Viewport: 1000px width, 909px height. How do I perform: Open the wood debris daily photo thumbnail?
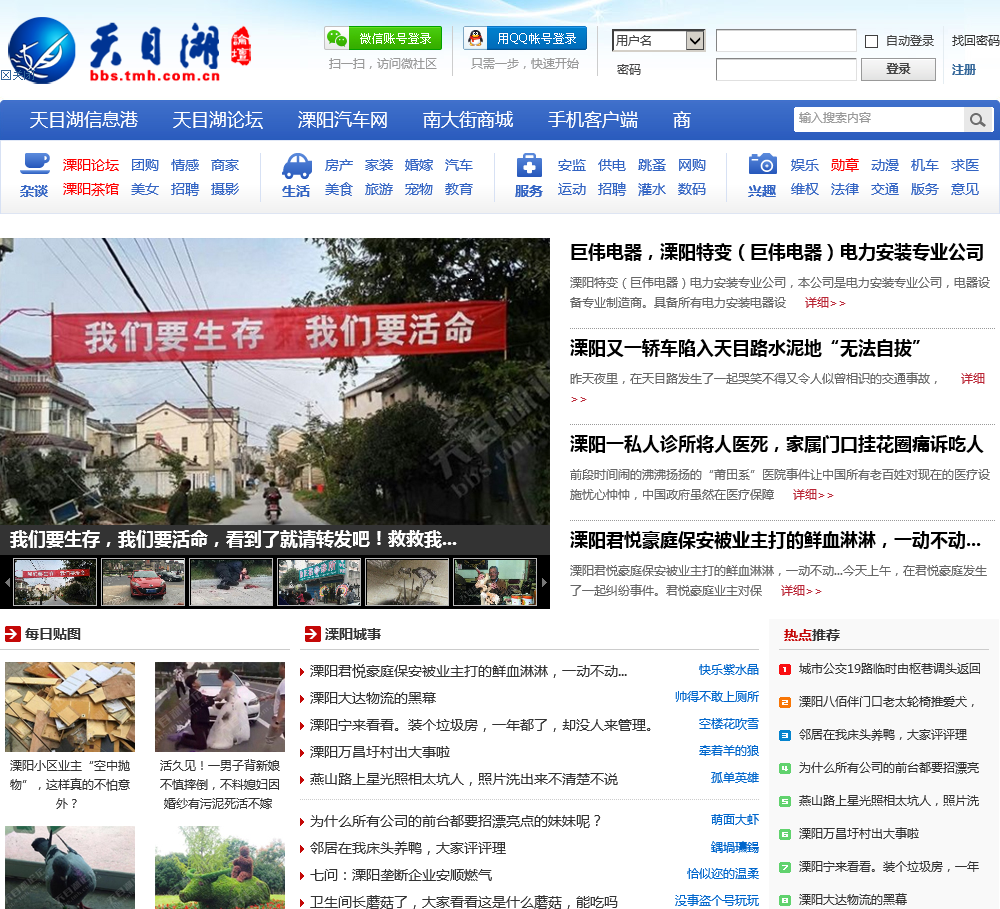point(70,707)
